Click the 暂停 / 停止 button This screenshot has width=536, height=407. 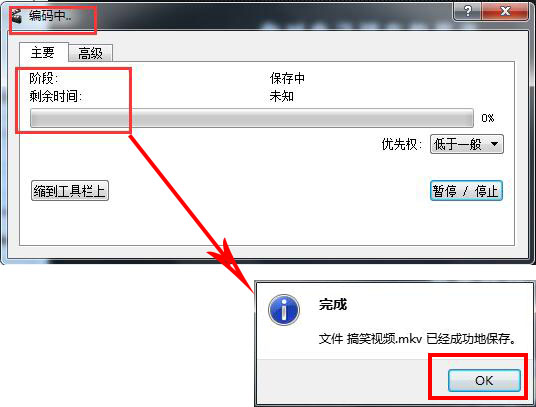(x=466, y=191)
